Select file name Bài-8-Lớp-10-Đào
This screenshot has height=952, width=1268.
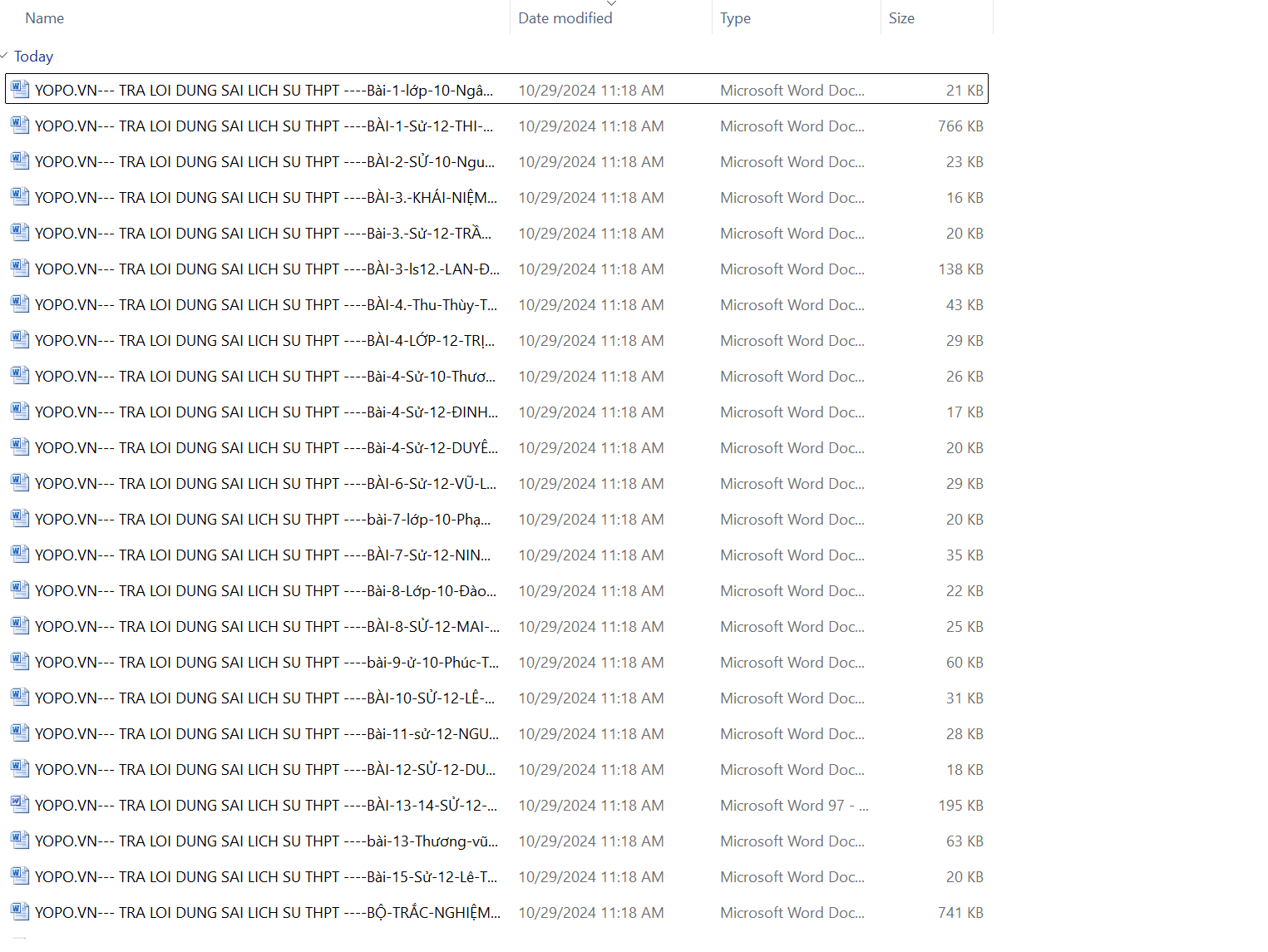(x=265, y=590)
